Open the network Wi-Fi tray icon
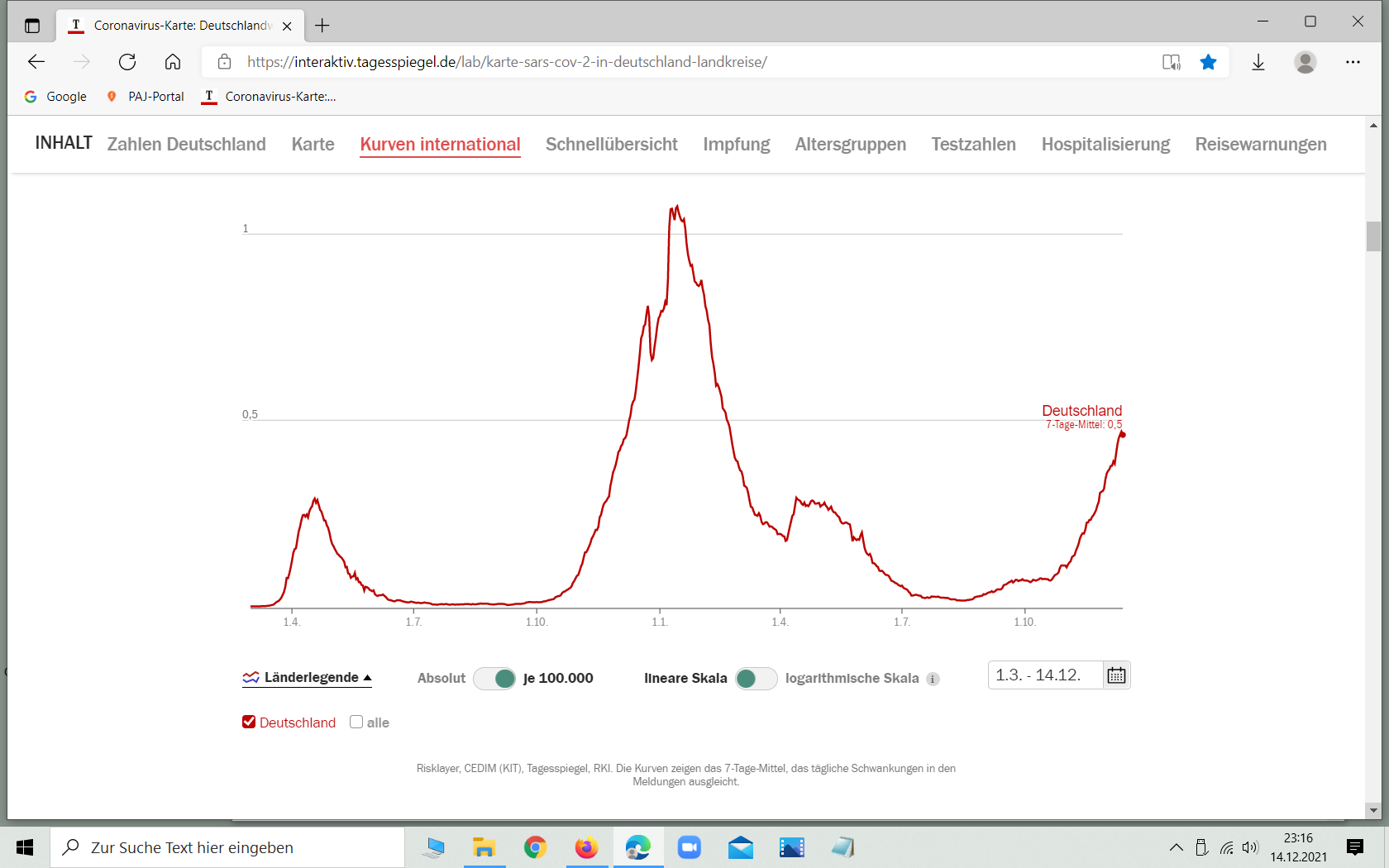 pyautogui.click(x=1226, y=847)
